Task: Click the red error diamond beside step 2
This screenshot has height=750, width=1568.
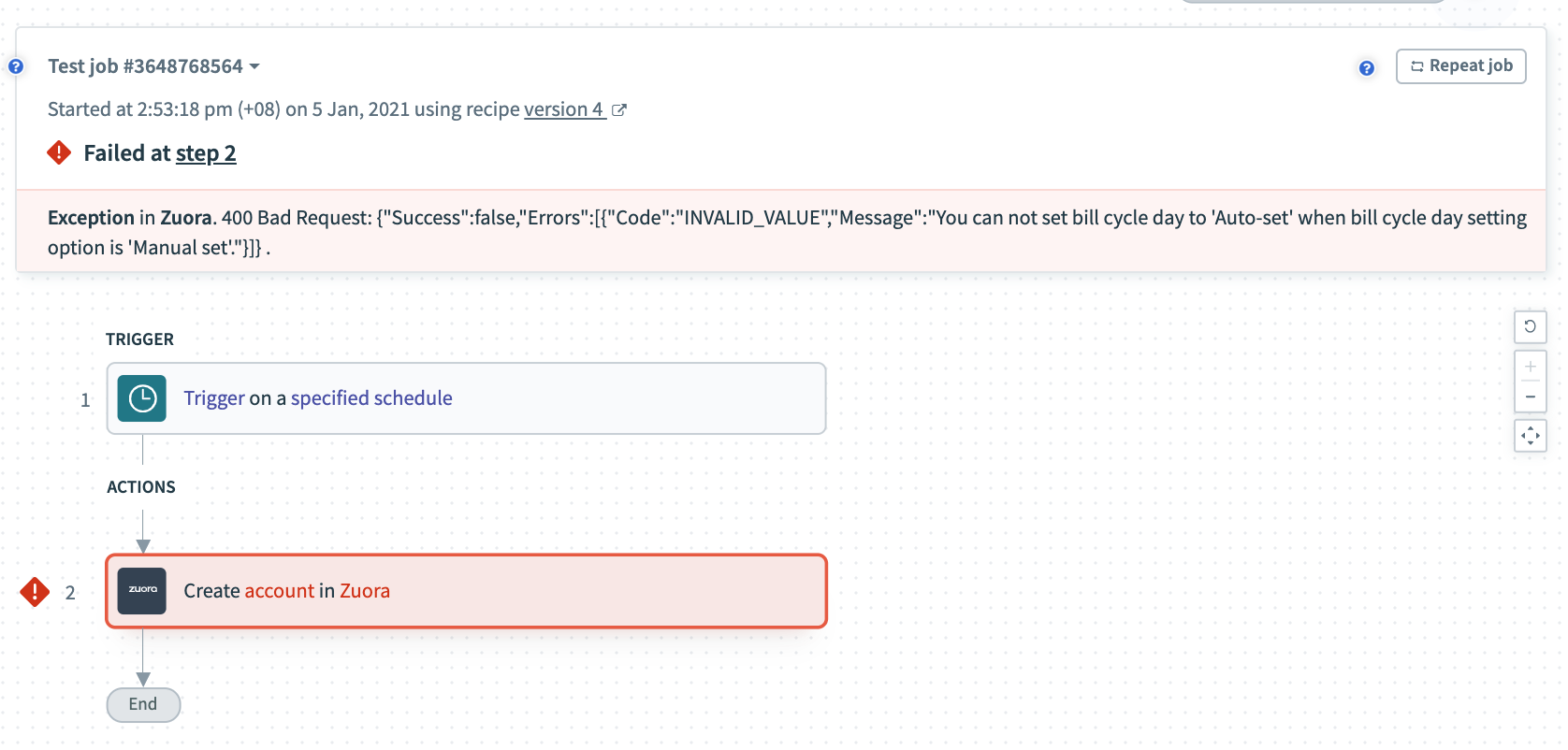Action: coord(34,591)
